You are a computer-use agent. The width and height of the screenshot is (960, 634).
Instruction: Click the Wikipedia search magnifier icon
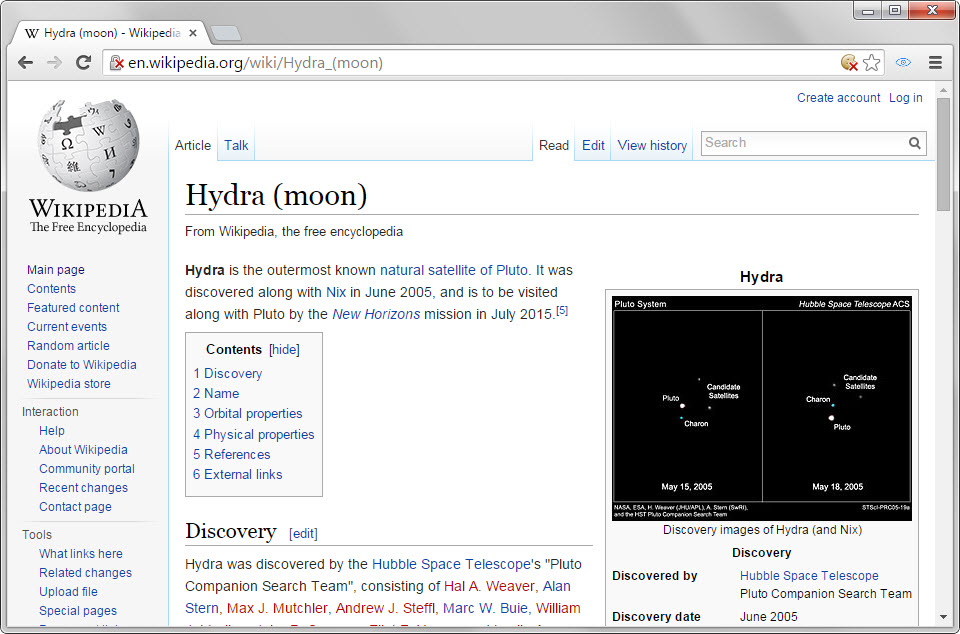(914, 143)
